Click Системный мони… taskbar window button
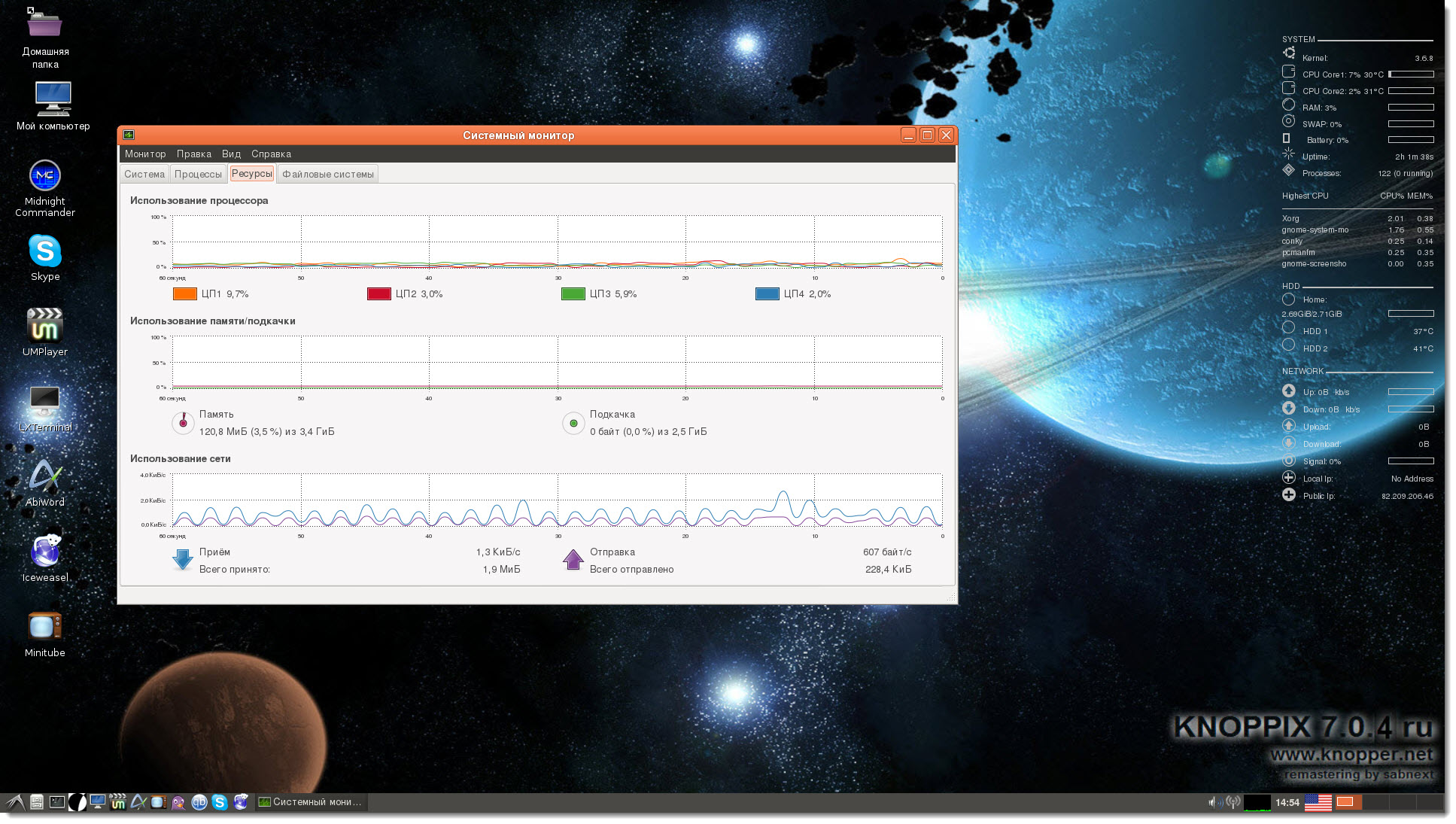 point(311,802)
